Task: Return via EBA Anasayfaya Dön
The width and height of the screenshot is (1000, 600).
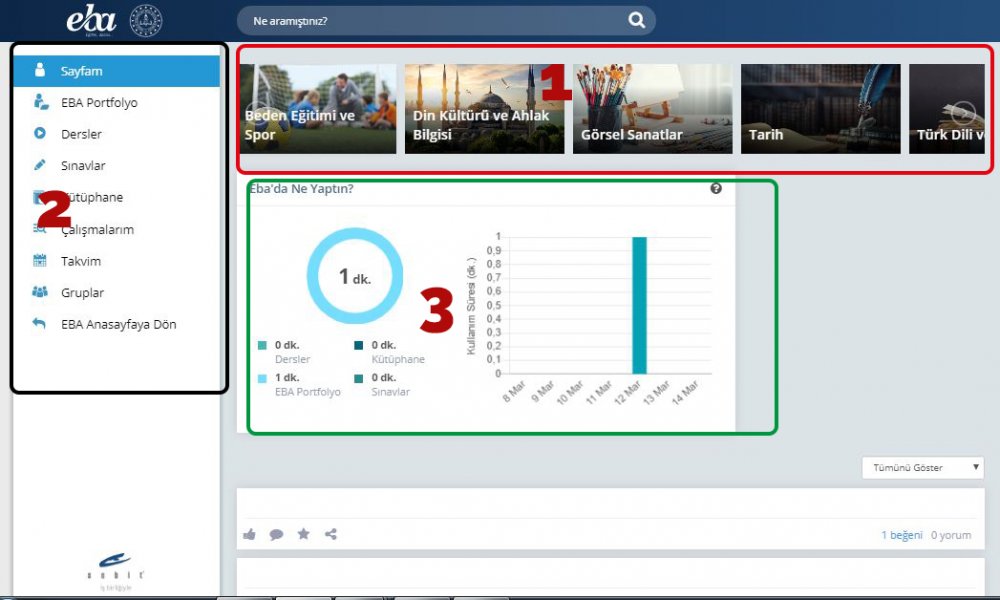Action: point(116,325)
